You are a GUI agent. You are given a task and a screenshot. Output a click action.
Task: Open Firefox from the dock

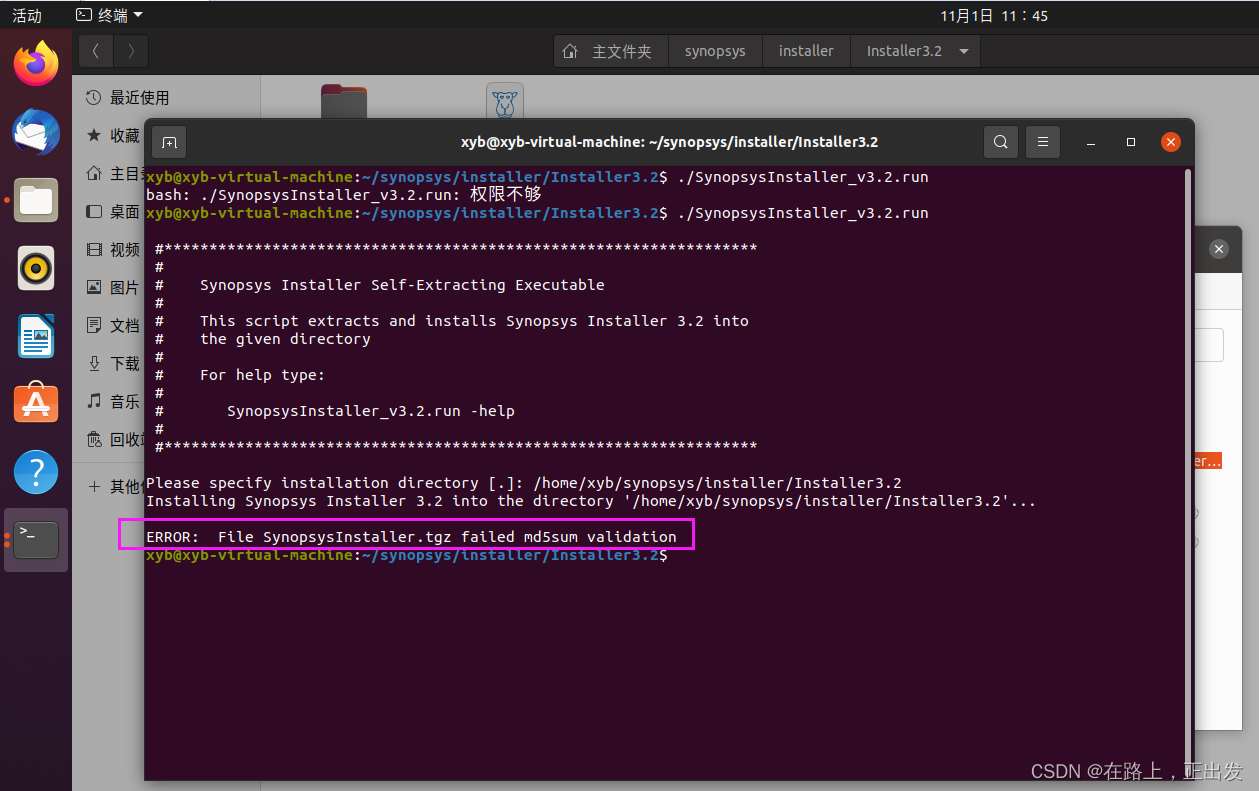36,64
